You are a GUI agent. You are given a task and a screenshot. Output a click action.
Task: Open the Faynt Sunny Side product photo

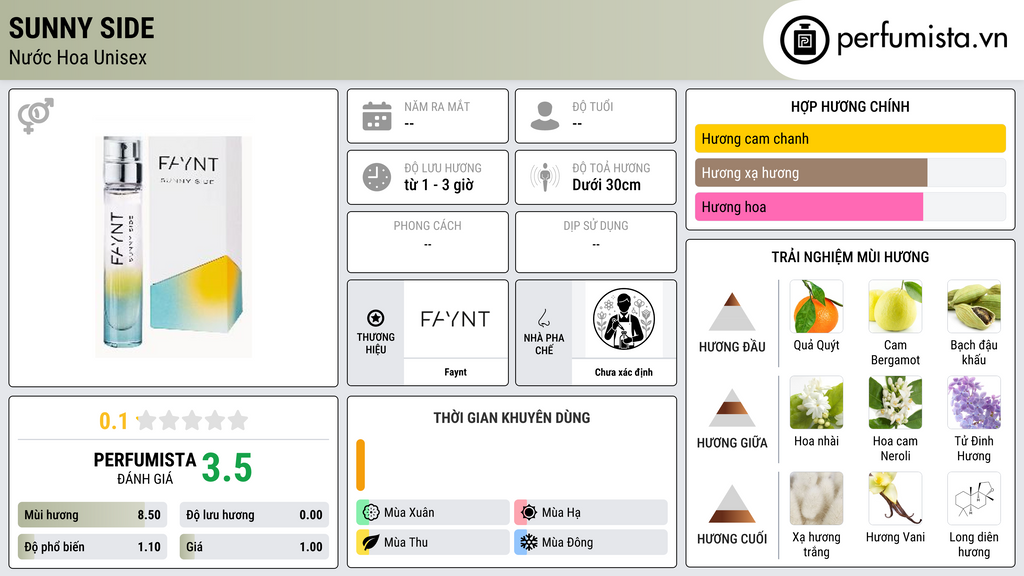[x=174, y=246]
